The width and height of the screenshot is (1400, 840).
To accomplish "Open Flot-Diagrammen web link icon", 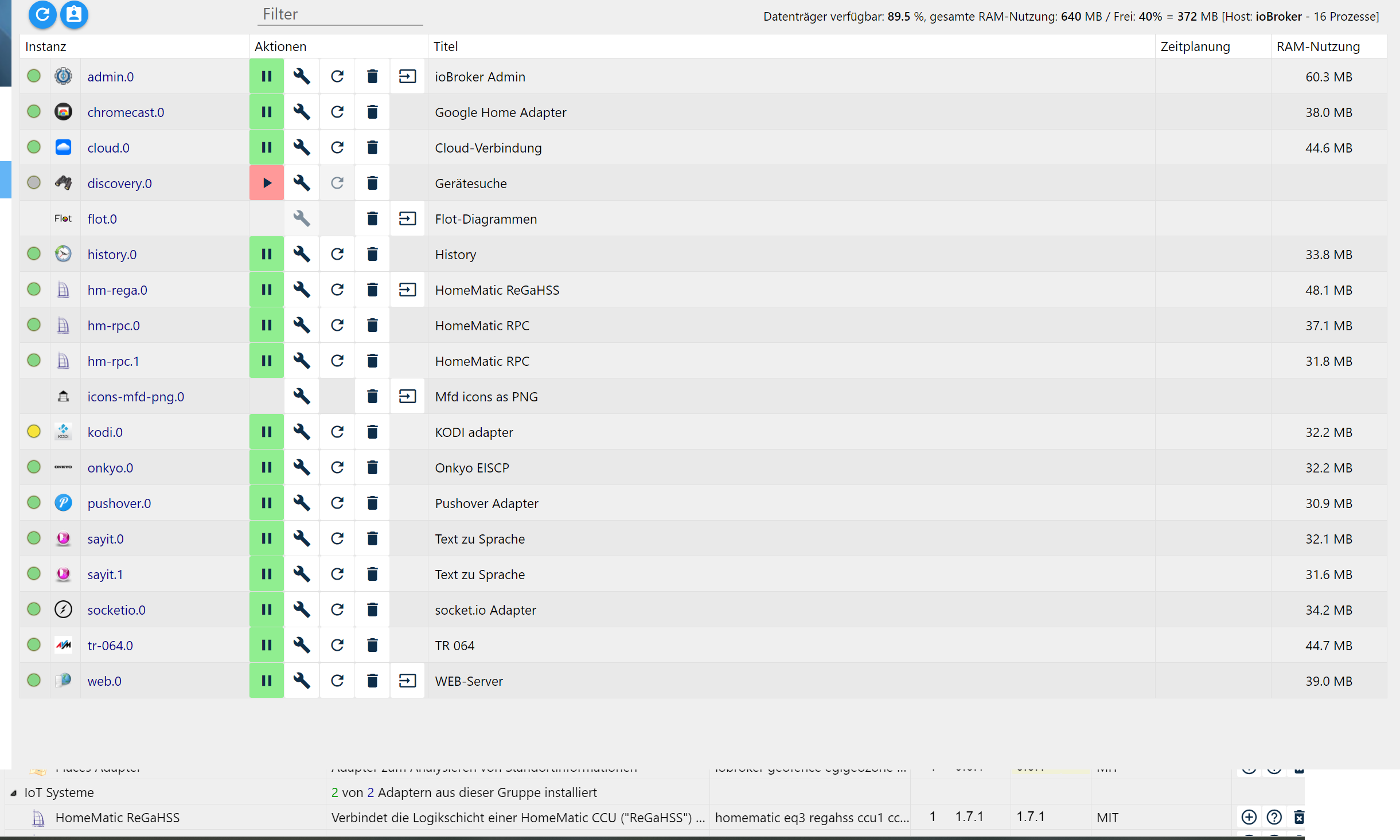I will 408,218.
